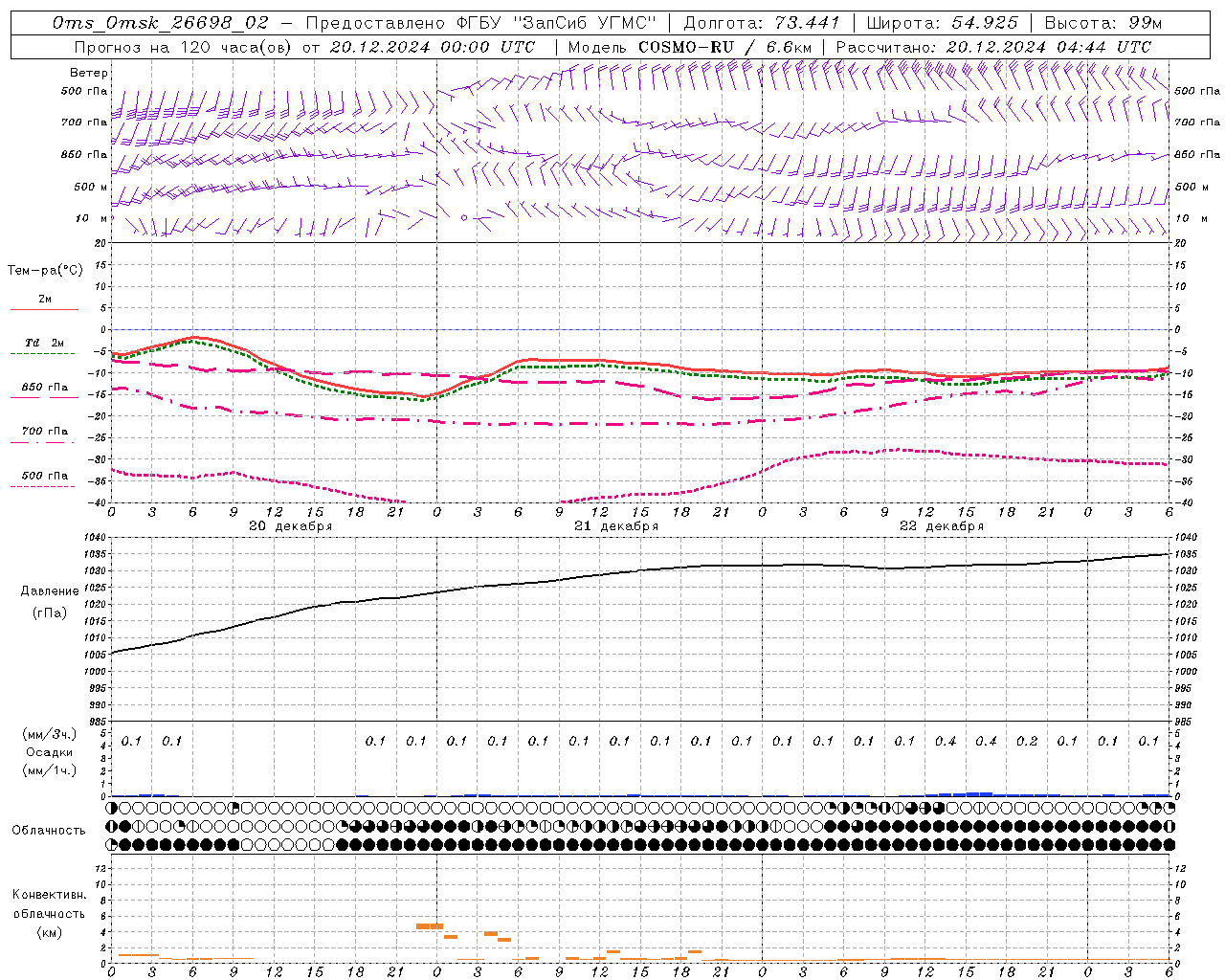The width and height of the screenshot is (1225, 980).
Task: Click the calculated time 20.12.2024 04:44 UTC
Action: pos(1048,47)
